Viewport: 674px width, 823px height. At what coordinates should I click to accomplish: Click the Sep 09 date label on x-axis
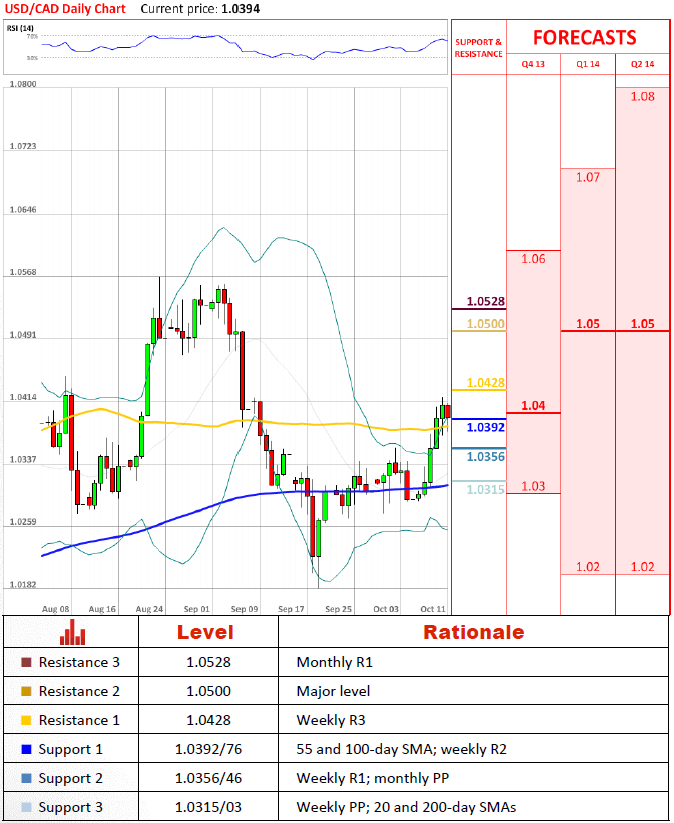click(x=244, y=609)
